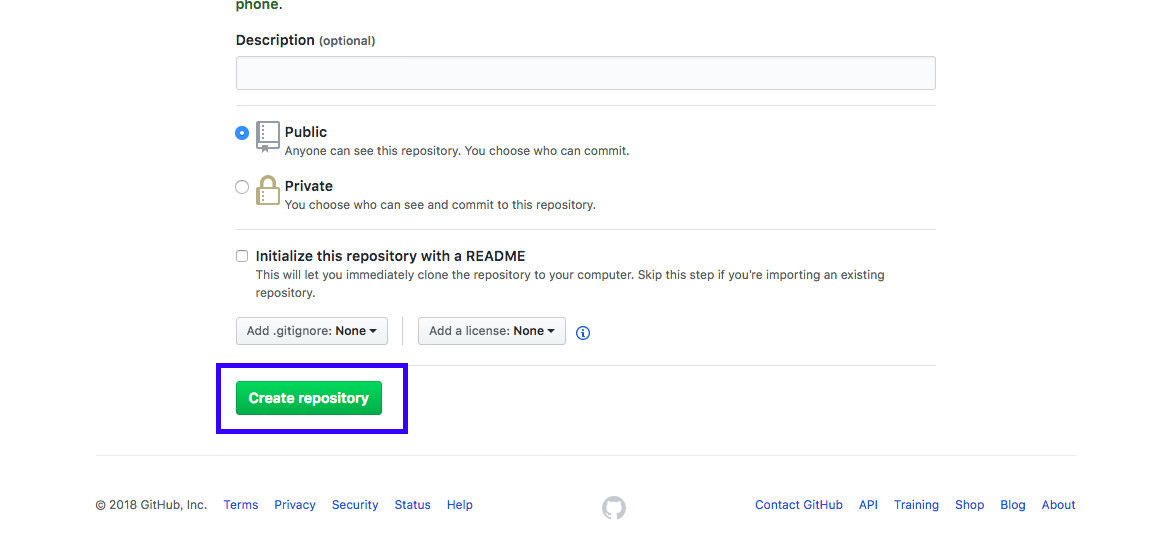Expand the Add a license dropdown

tap(491, 331)
